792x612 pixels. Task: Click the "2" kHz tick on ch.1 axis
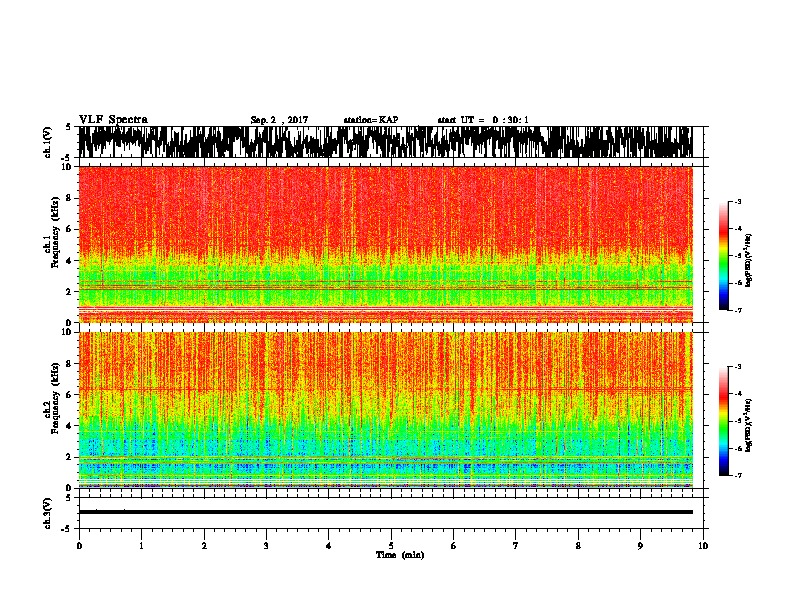69,292
